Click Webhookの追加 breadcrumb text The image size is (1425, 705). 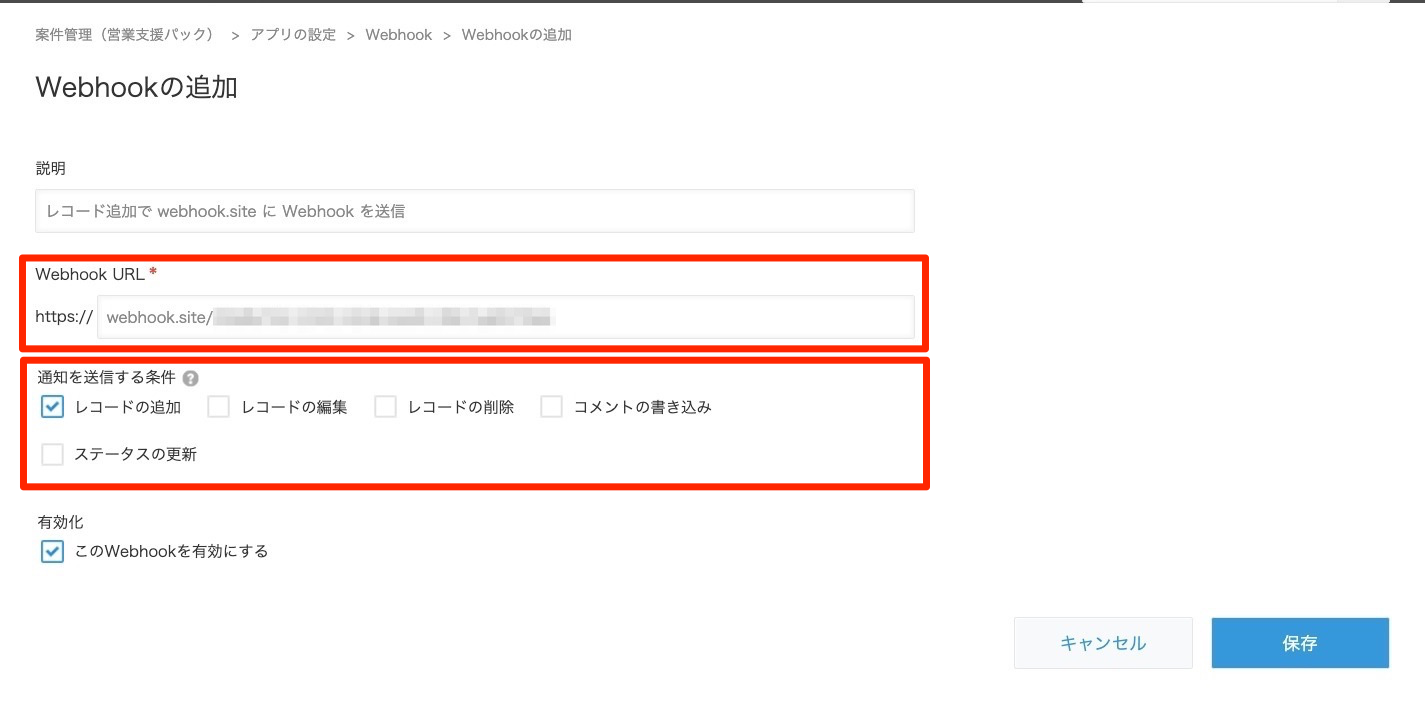pyautogui.click(x=517, y=35)
